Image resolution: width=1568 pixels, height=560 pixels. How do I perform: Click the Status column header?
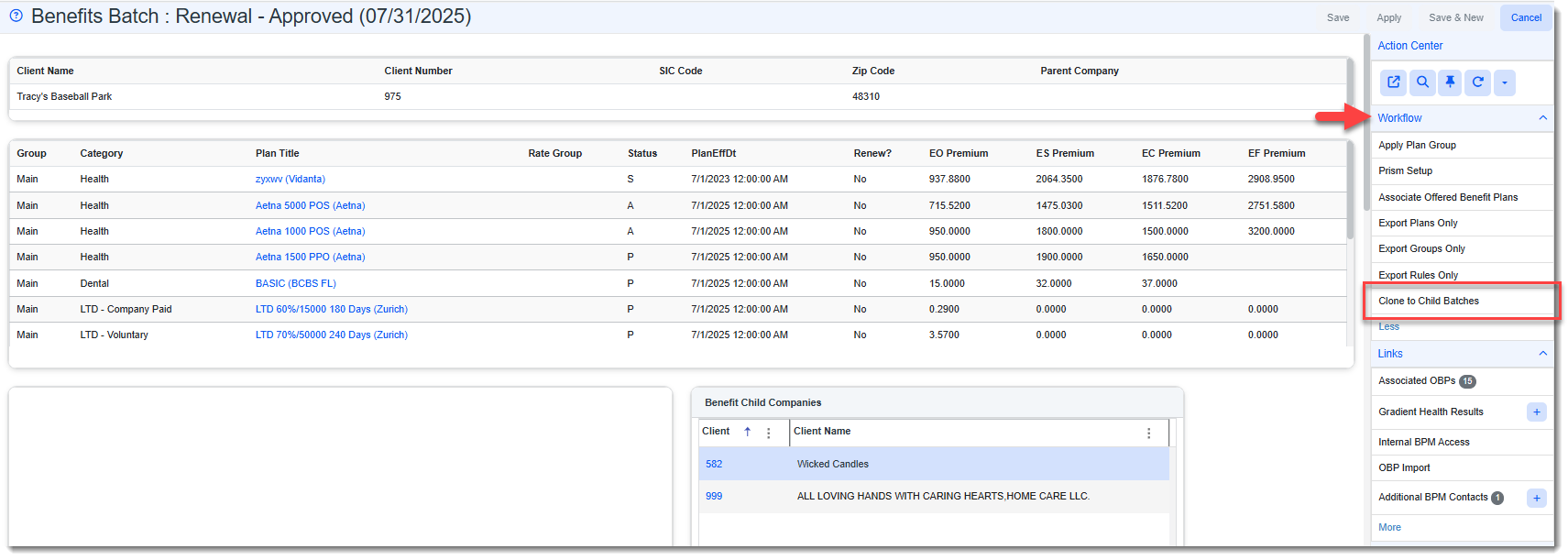[x=642, y=154]
